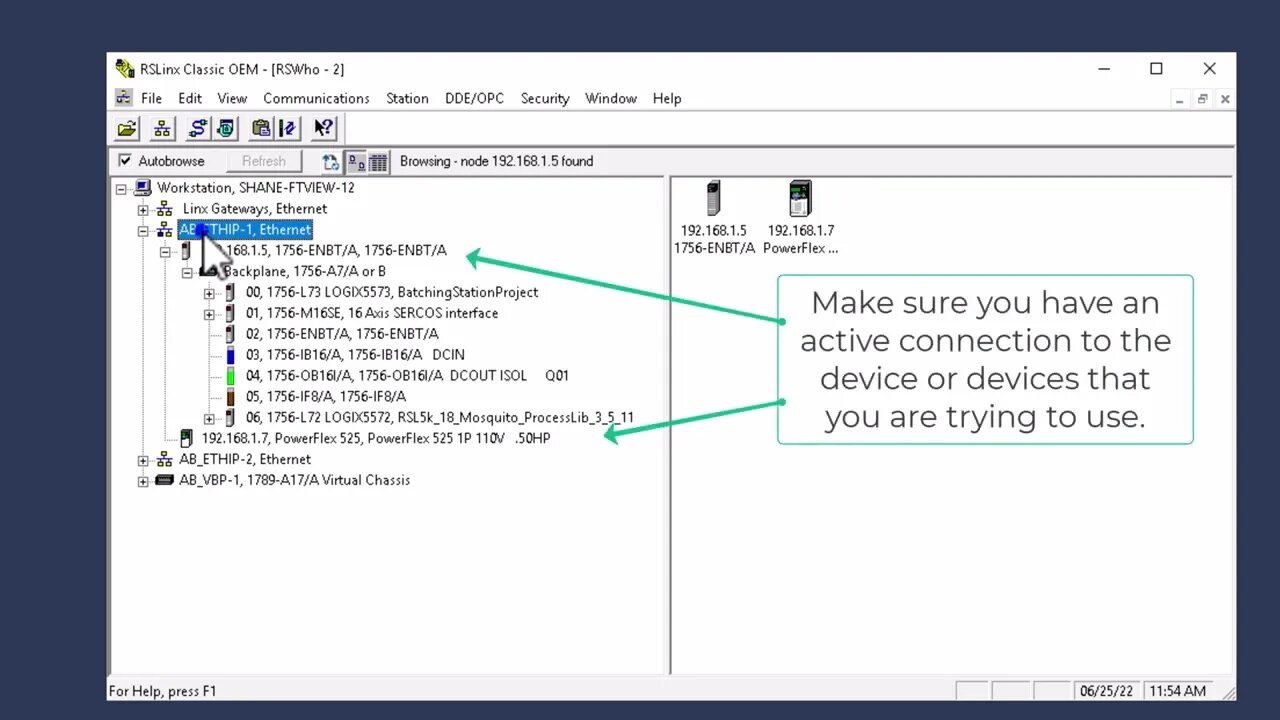Switch to details list view
This screenshot has width=1280, height=720.
(x=378, y=161)
